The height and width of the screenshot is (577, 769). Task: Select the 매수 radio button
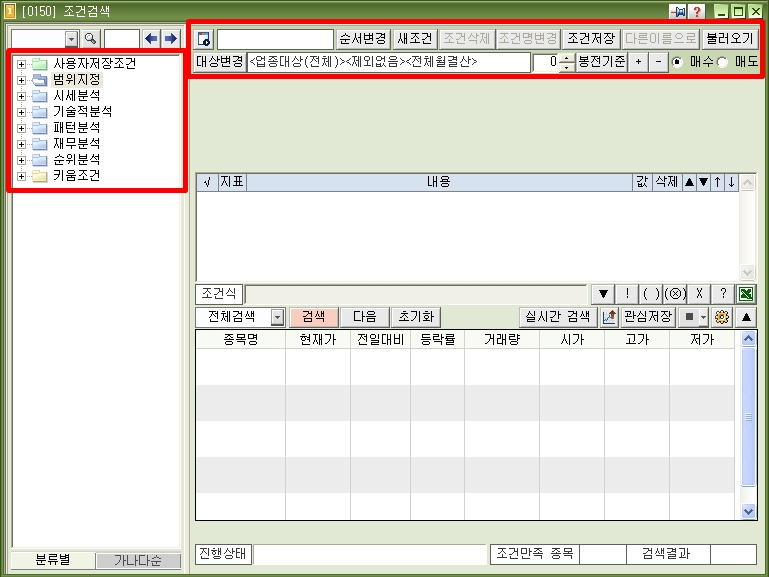(678, 62)
